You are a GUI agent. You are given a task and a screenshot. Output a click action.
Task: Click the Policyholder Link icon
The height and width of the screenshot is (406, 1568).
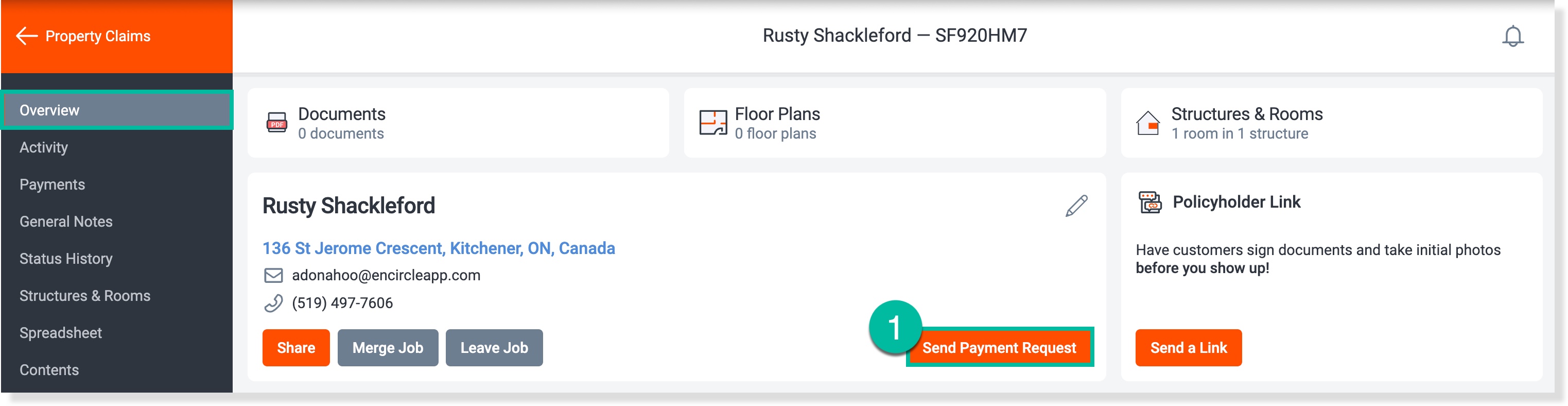(x=1149, y=202)
